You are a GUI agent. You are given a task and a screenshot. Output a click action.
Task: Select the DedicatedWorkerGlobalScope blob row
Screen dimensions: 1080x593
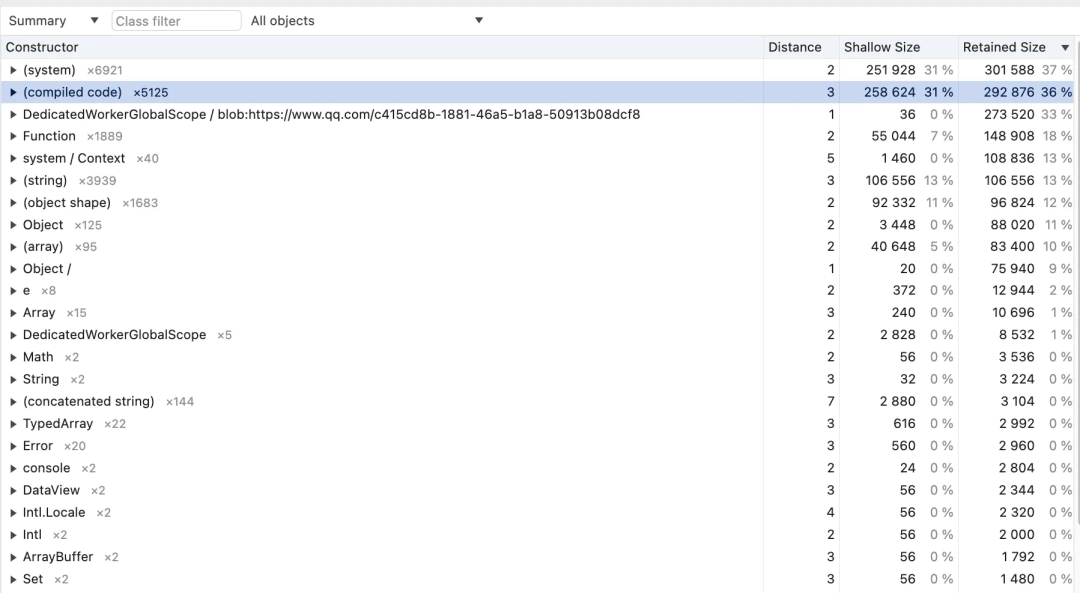pyautogui.click(x=330, y=114)
